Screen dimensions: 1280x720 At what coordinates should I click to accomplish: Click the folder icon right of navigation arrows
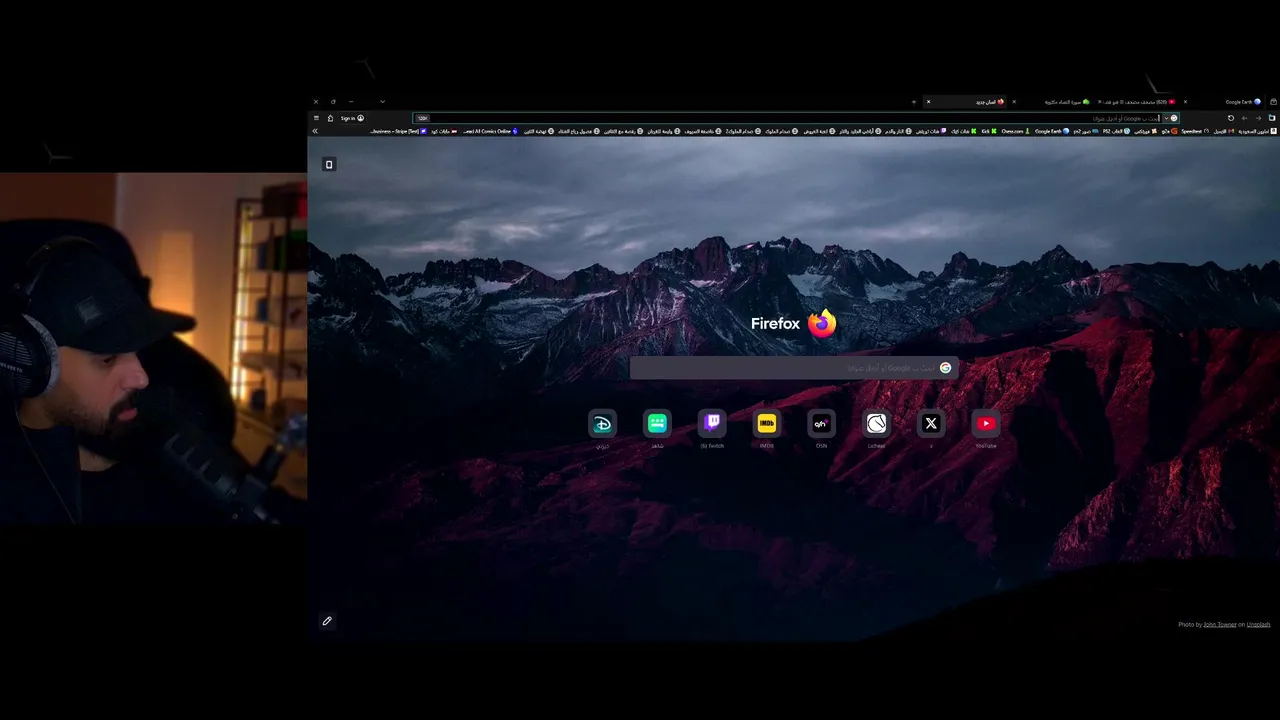1272,118
